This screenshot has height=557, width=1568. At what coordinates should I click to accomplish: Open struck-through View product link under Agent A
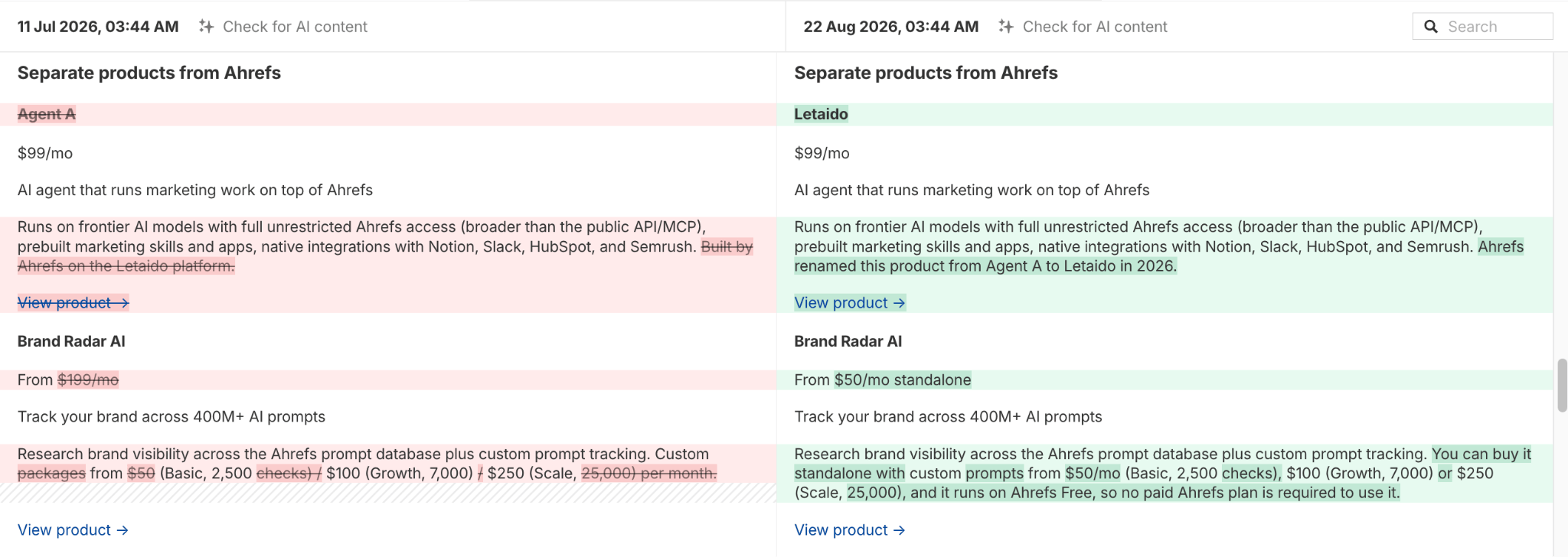(x=73, y=303)
